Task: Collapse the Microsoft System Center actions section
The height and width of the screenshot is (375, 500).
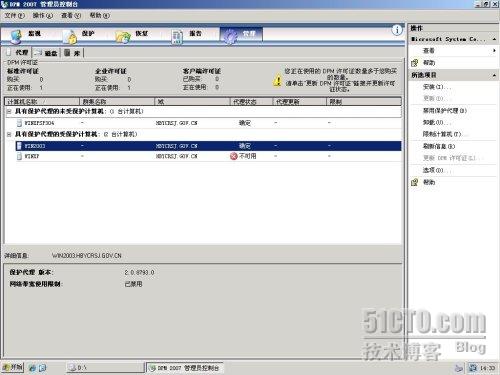Action: pos(494,39)
